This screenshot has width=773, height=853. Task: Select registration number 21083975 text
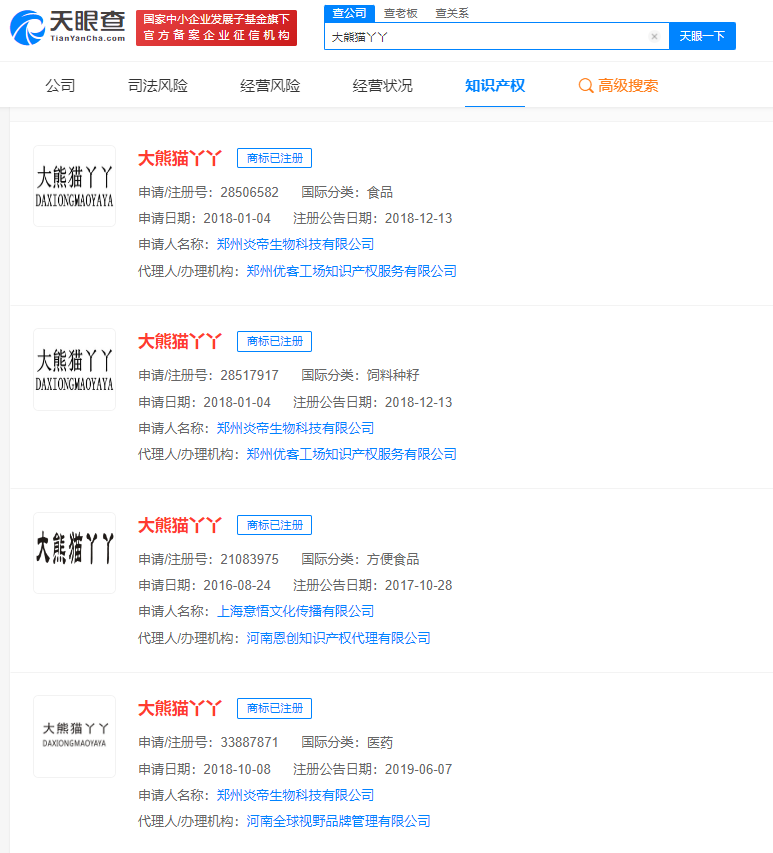(249, 559)
